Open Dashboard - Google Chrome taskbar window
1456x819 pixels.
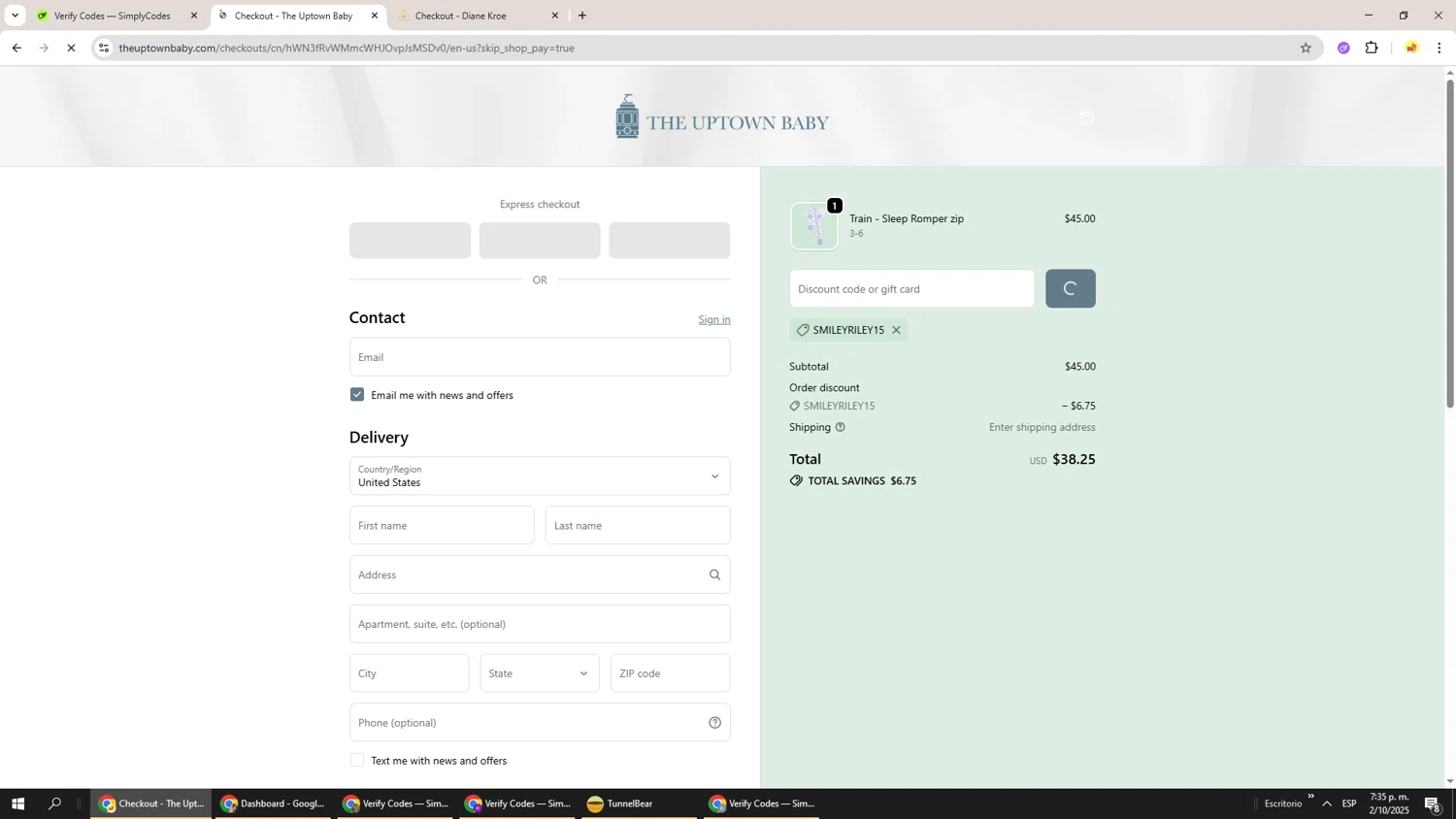click(x=273, y=803)
